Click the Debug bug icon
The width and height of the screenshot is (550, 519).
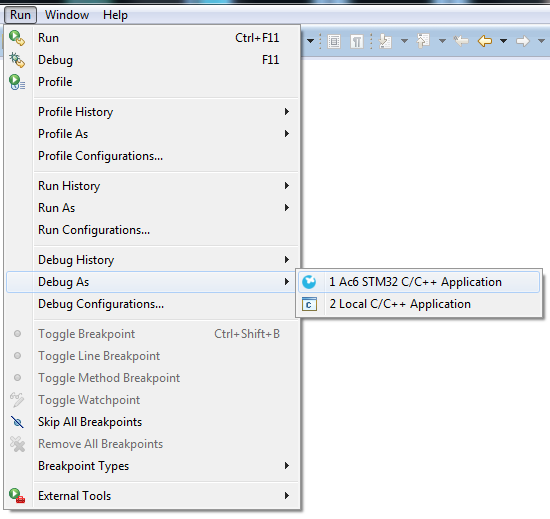[16, 60]
